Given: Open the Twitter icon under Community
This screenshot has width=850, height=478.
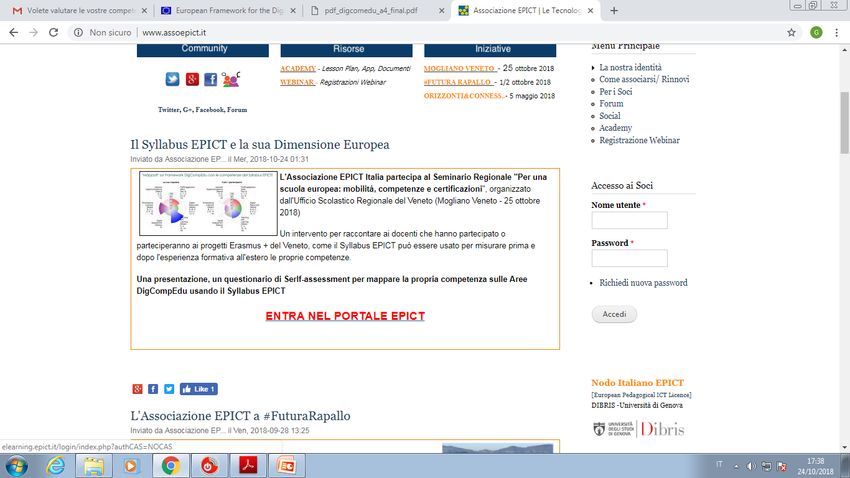Looking at the screenshot, I should [172, 80].
